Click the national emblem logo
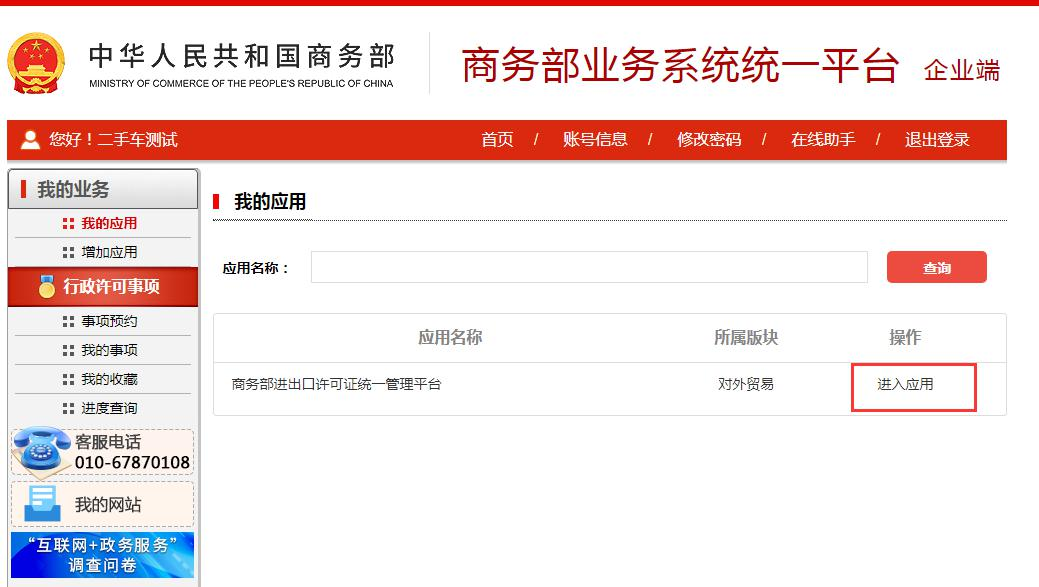The width and height of the screenshot is (1039, 587). [35, 64]
